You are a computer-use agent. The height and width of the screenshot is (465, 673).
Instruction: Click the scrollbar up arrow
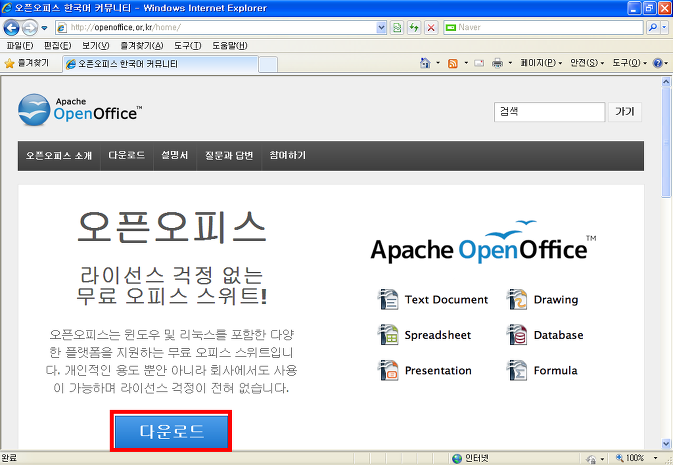tap(666, 82)
